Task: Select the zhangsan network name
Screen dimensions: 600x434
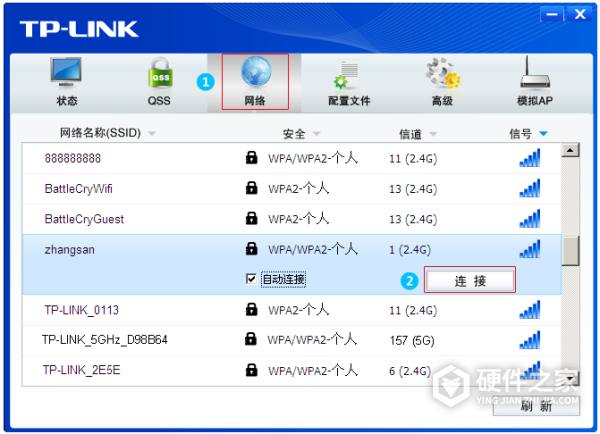Action: [70, 249]
